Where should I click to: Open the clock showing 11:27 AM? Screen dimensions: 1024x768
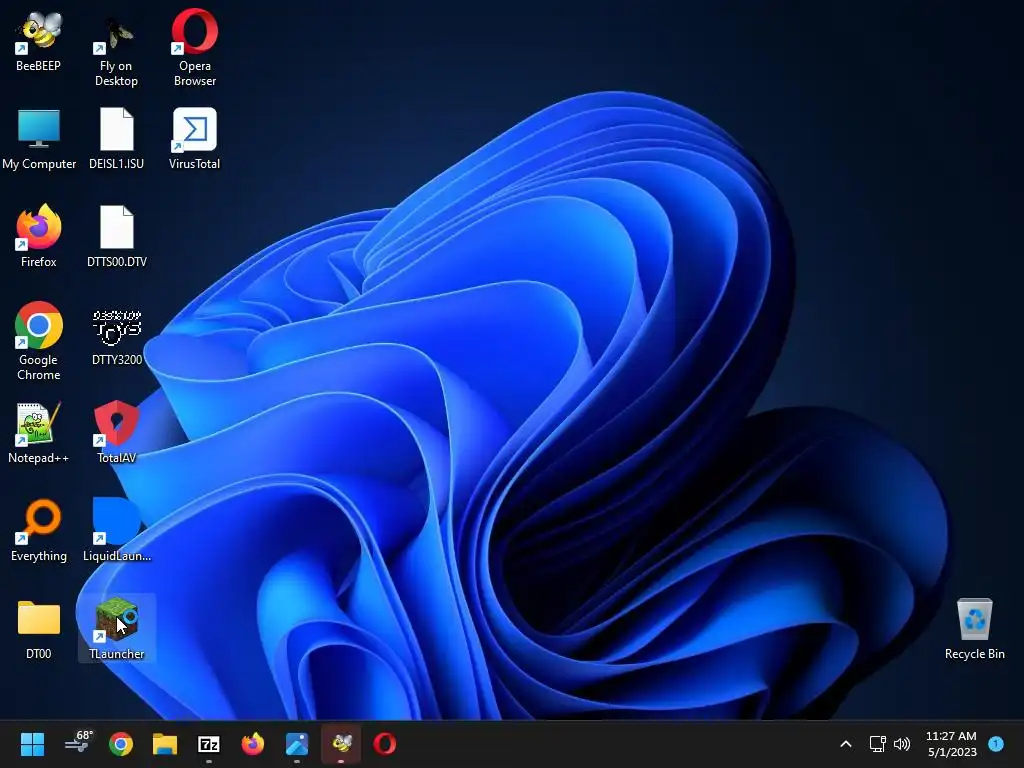coord(952,744)
